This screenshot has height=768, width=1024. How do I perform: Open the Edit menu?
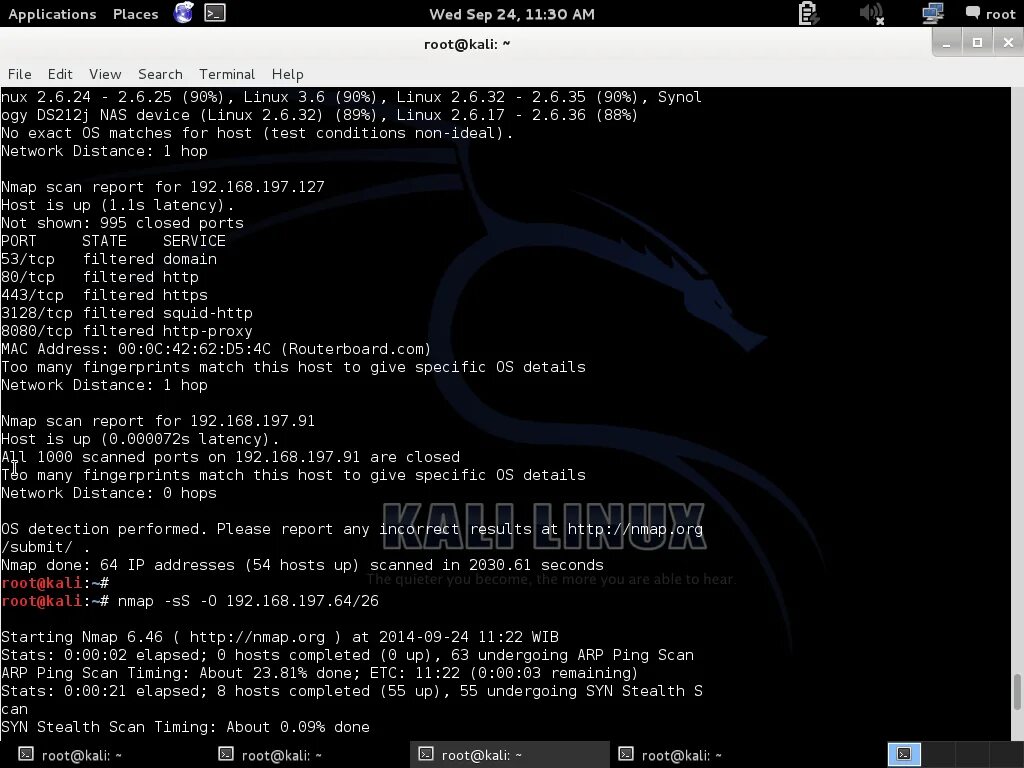60,74
